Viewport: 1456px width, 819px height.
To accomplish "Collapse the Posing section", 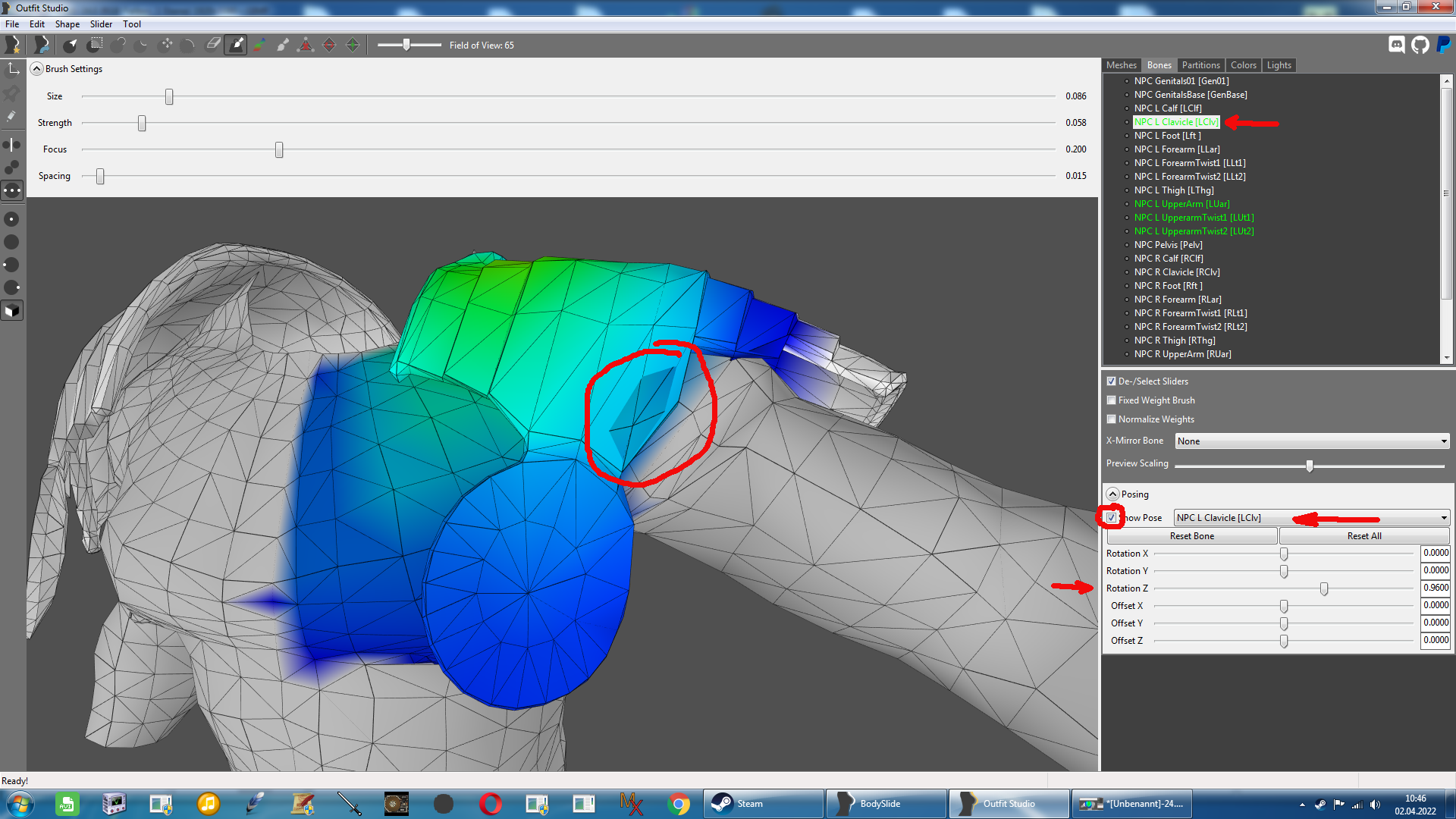I will (x=1112, y=494).
